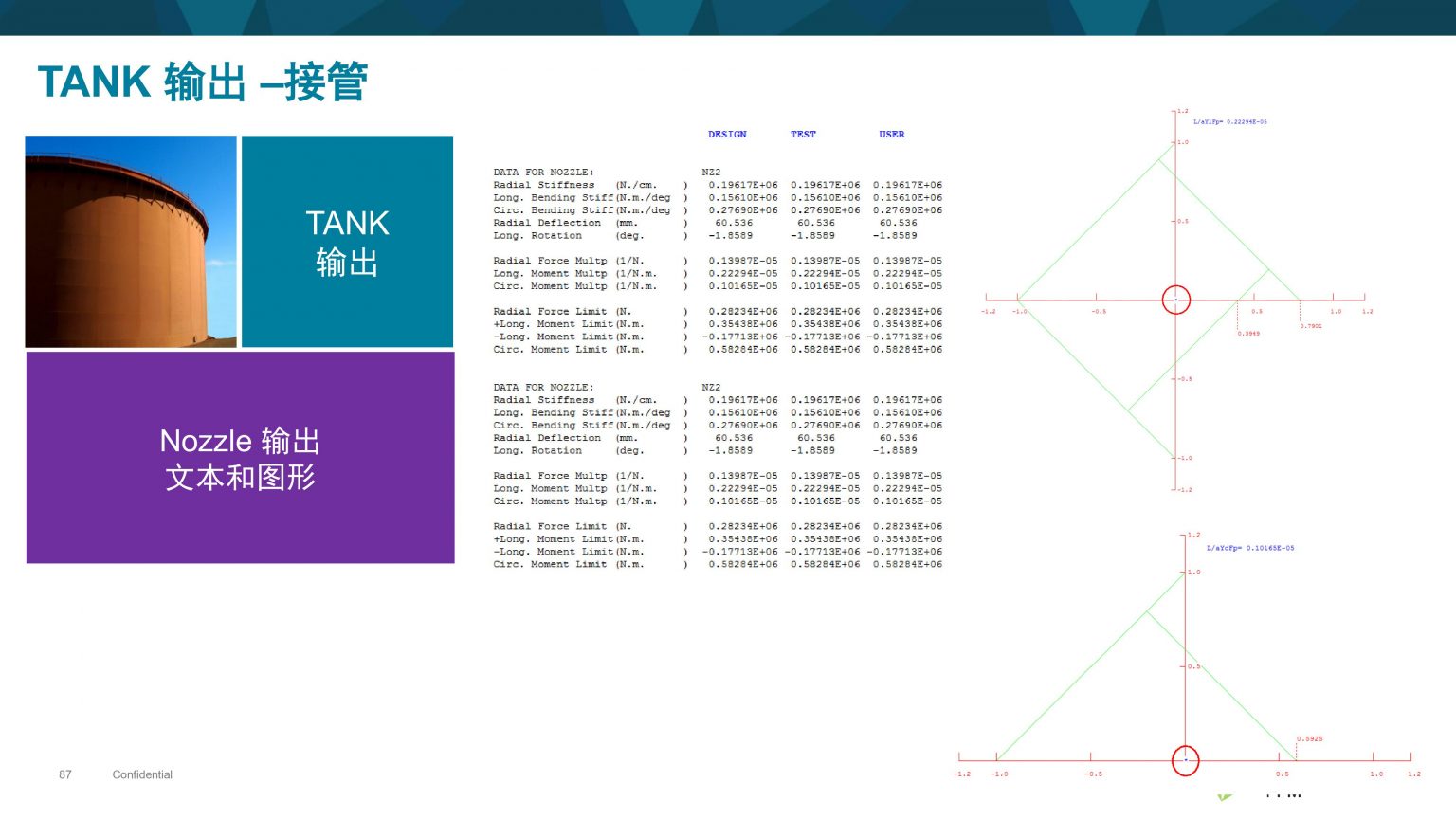Click the USER column header
The width and height of the screenshot is (1456, 819).
coord(891,135)
